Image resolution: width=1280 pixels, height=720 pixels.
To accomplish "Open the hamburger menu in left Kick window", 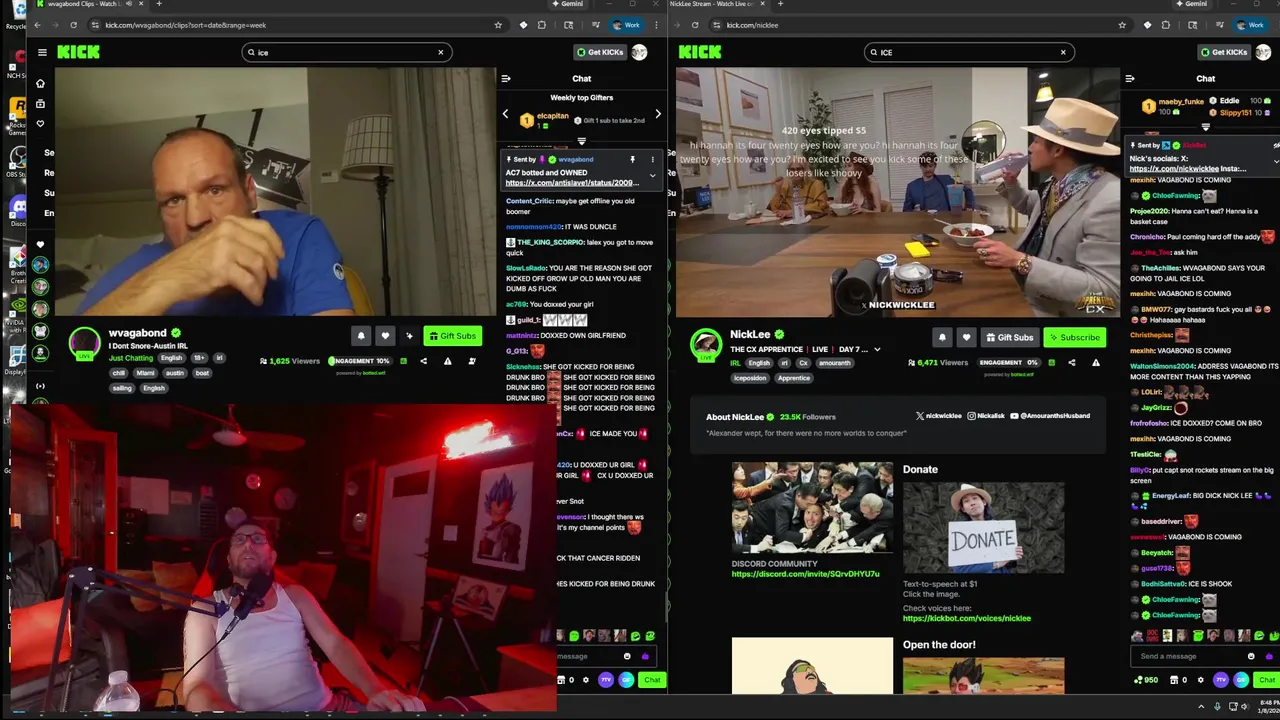I will click(x=42, y=52).
